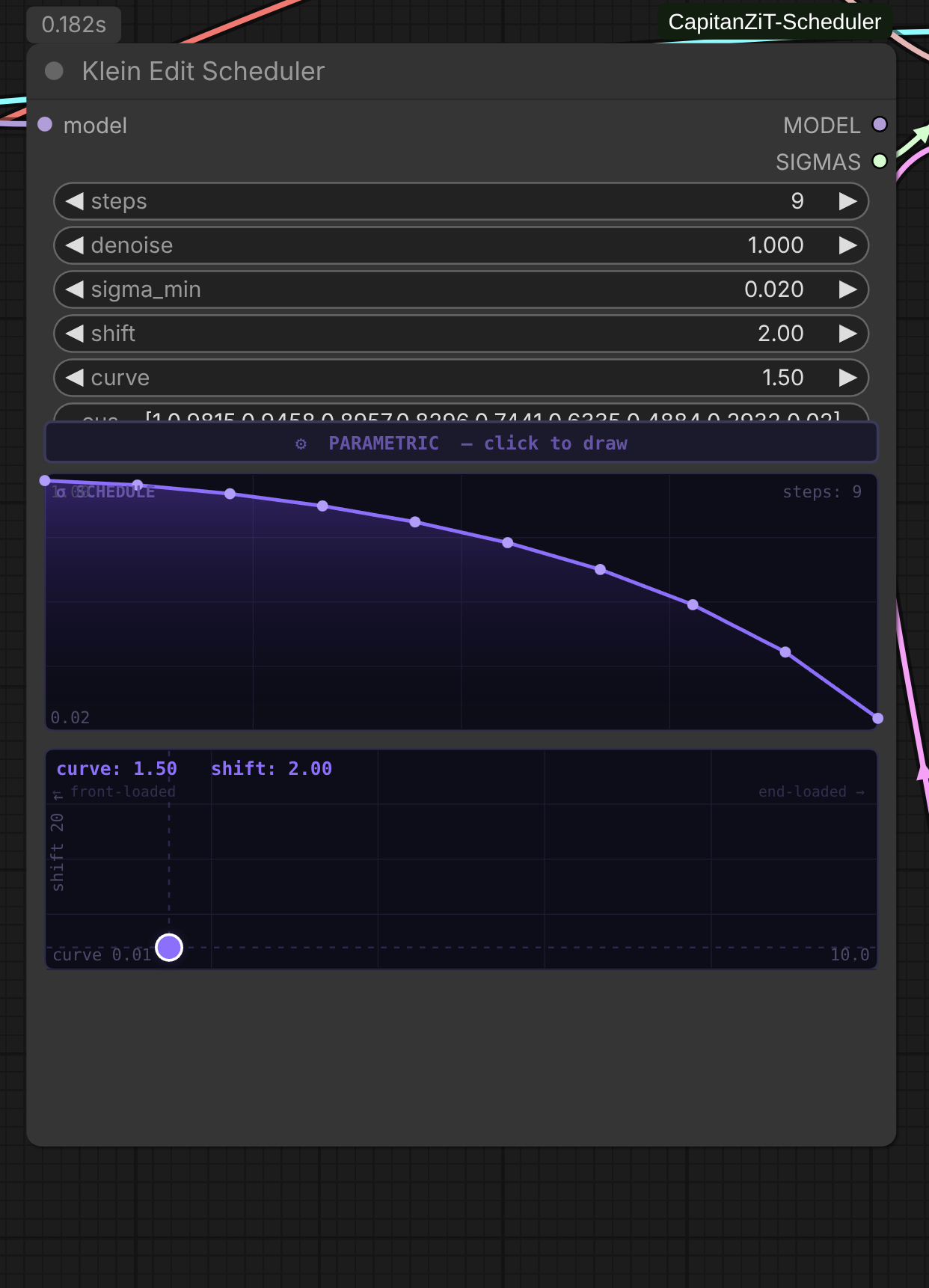Click the MODEL output socket
929x1288 pixels.
click(880, 124)
